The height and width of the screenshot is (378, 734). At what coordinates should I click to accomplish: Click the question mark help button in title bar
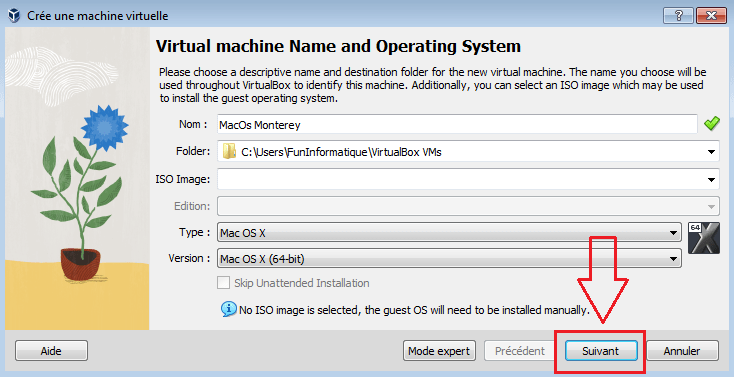point(677,15)
